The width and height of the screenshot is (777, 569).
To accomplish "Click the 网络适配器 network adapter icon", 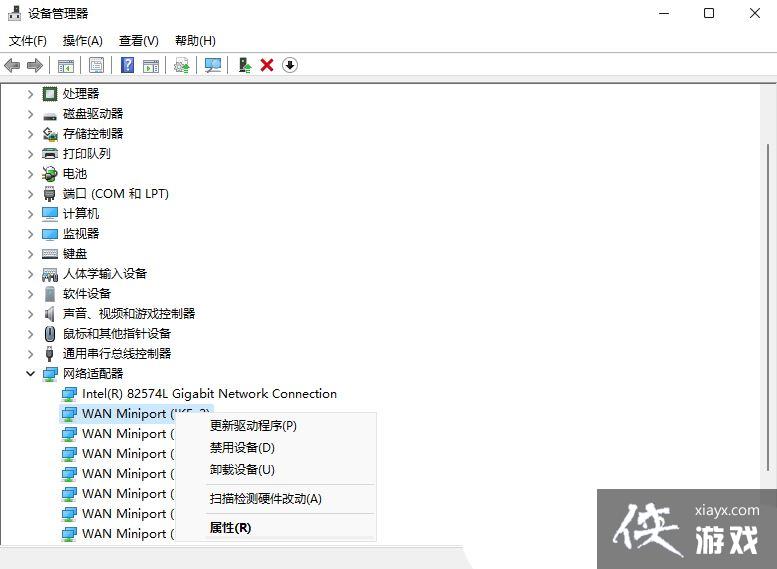I will click(50, 374).
